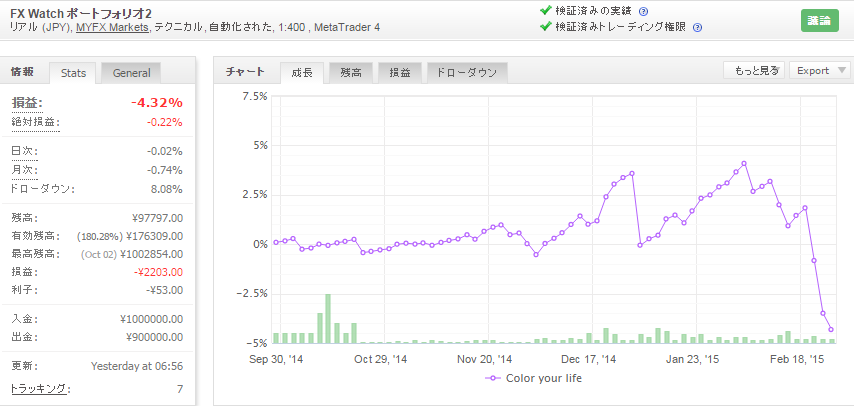Click the -4.32% gain value
The image size is (854, 406).
point(157,103)
